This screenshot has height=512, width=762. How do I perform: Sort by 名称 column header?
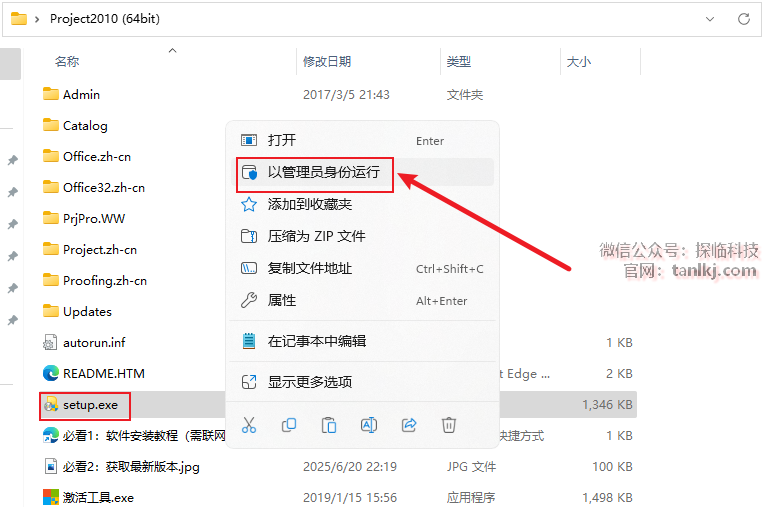tap(67, 62)
